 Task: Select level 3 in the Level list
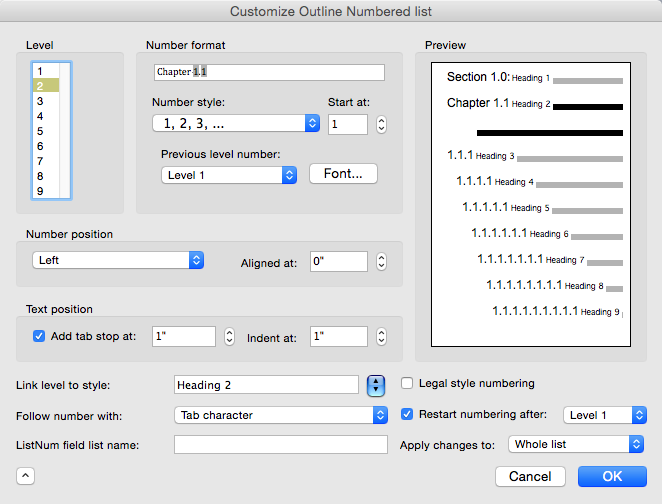tap(46, 101)
